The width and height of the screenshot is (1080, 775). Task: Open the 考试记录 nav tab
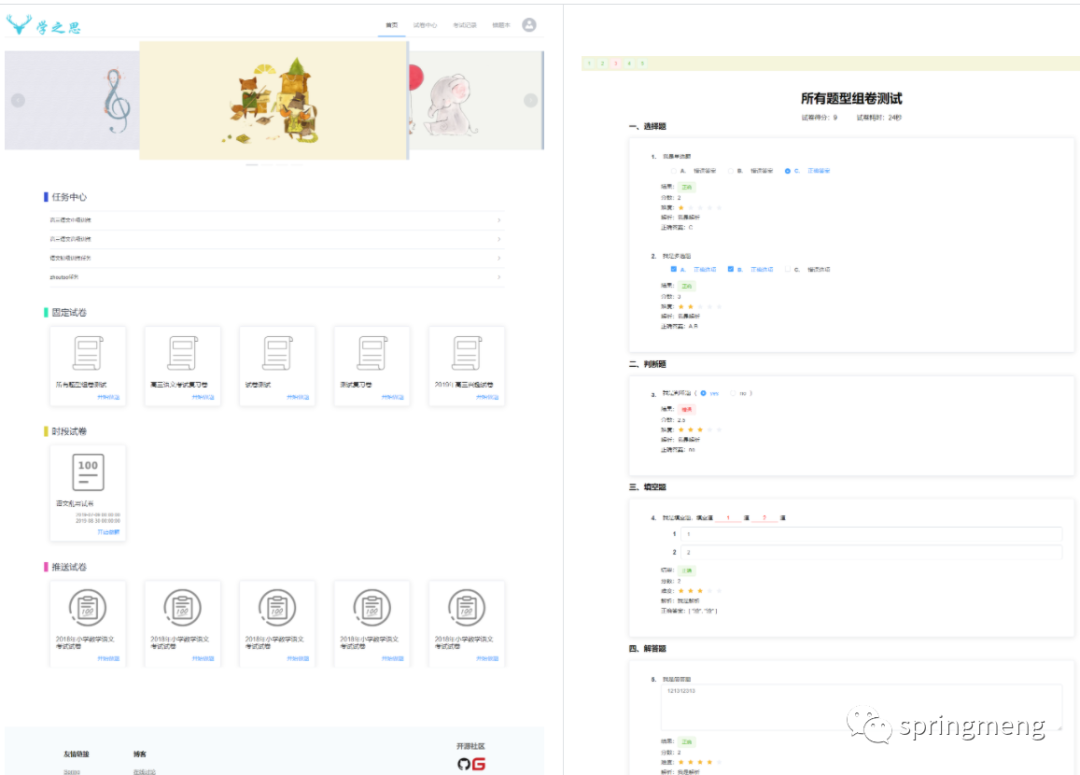(465, 25)
